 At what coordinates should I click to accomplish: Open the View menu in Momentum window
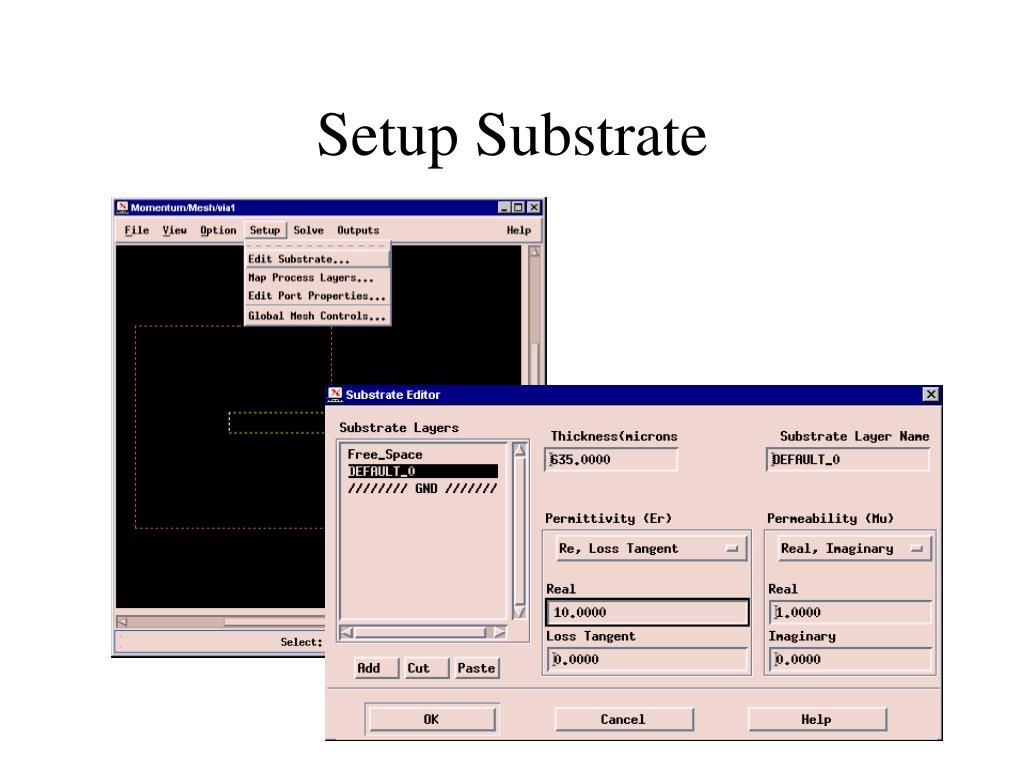[174, 231]
